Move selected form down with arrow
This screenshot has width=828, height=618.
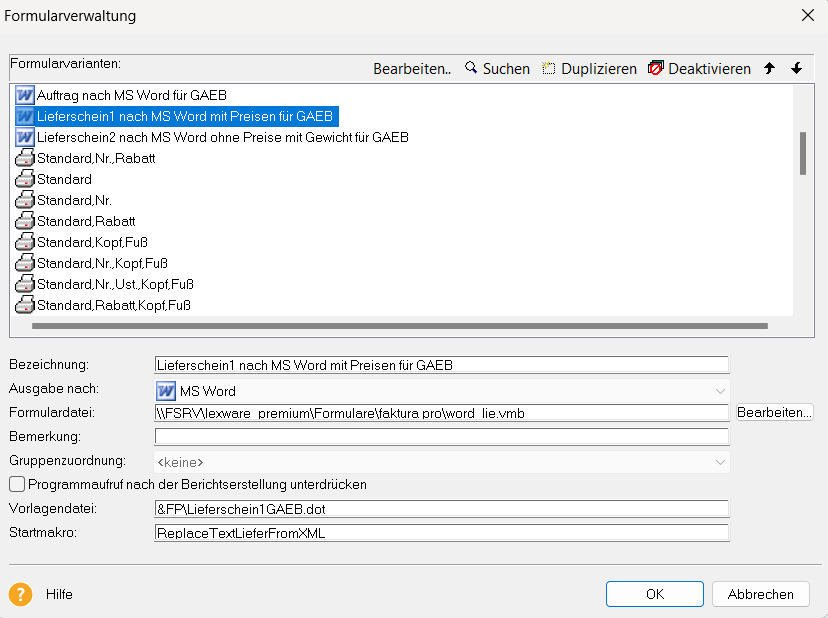796,69
